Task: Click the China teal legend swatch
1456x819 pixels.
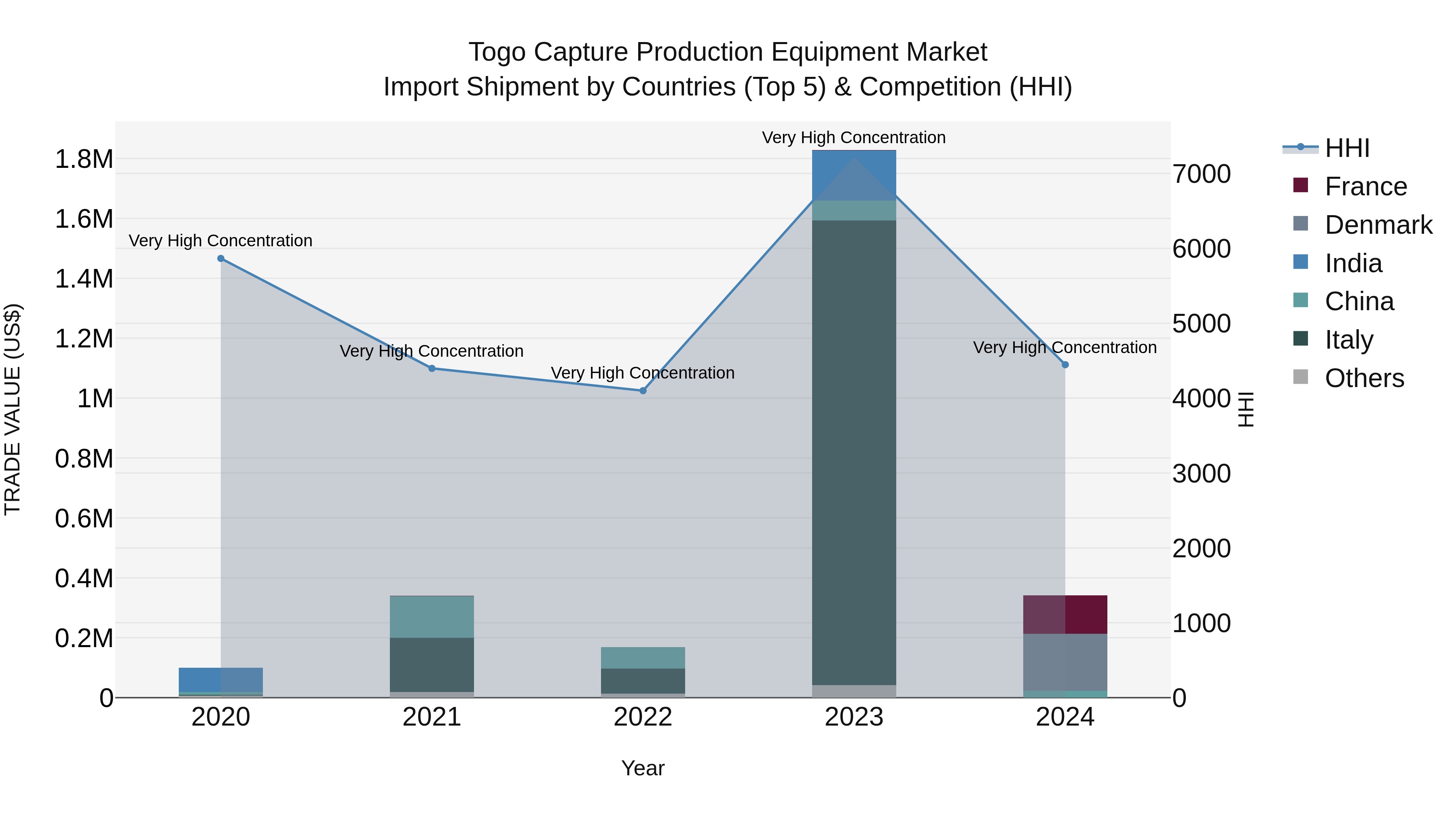Action: (1301, 300)
